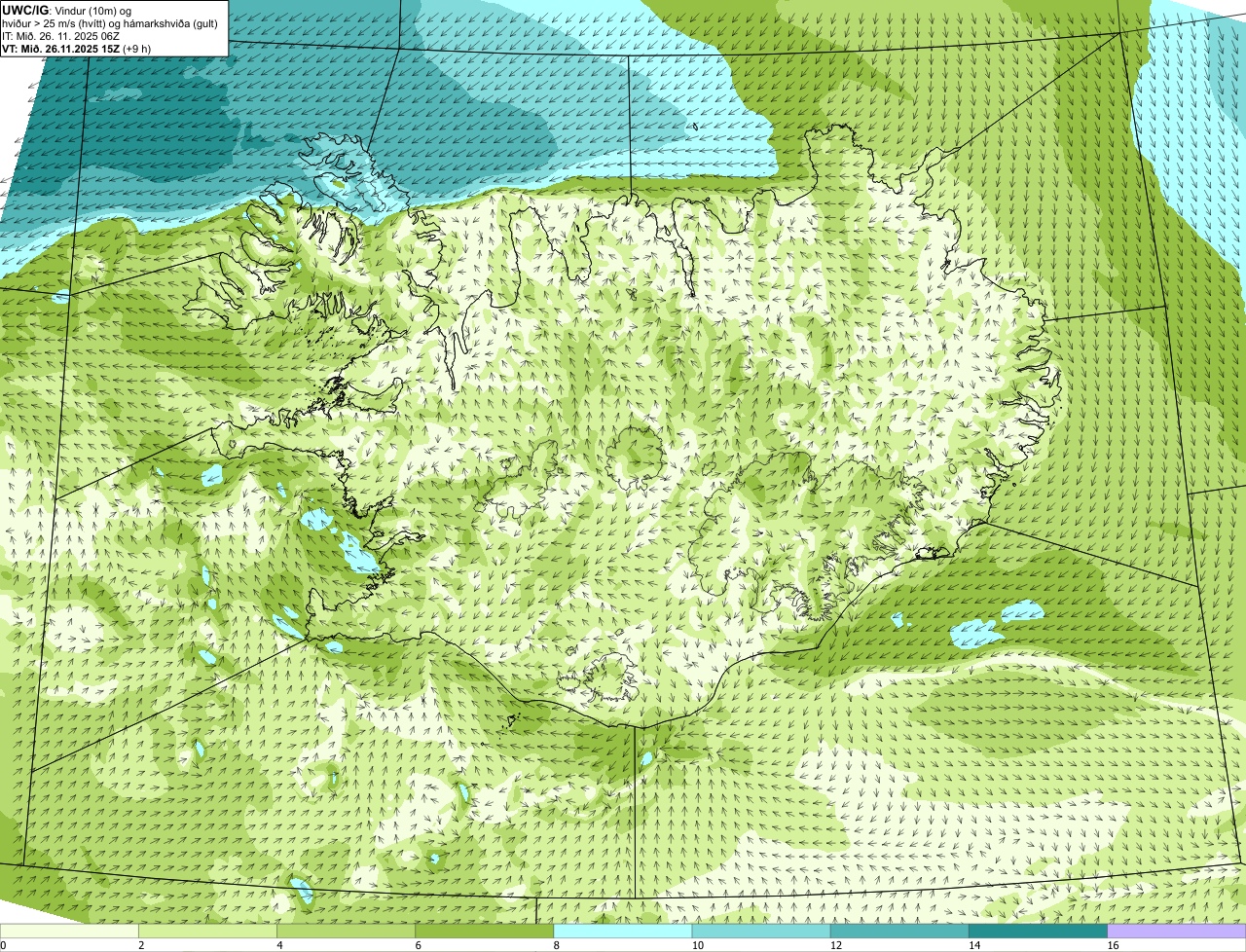Click the light cyan 8–10 m/s legend swatch
The width and height of the screenshot is (1246, 952).
click(623, 932)
